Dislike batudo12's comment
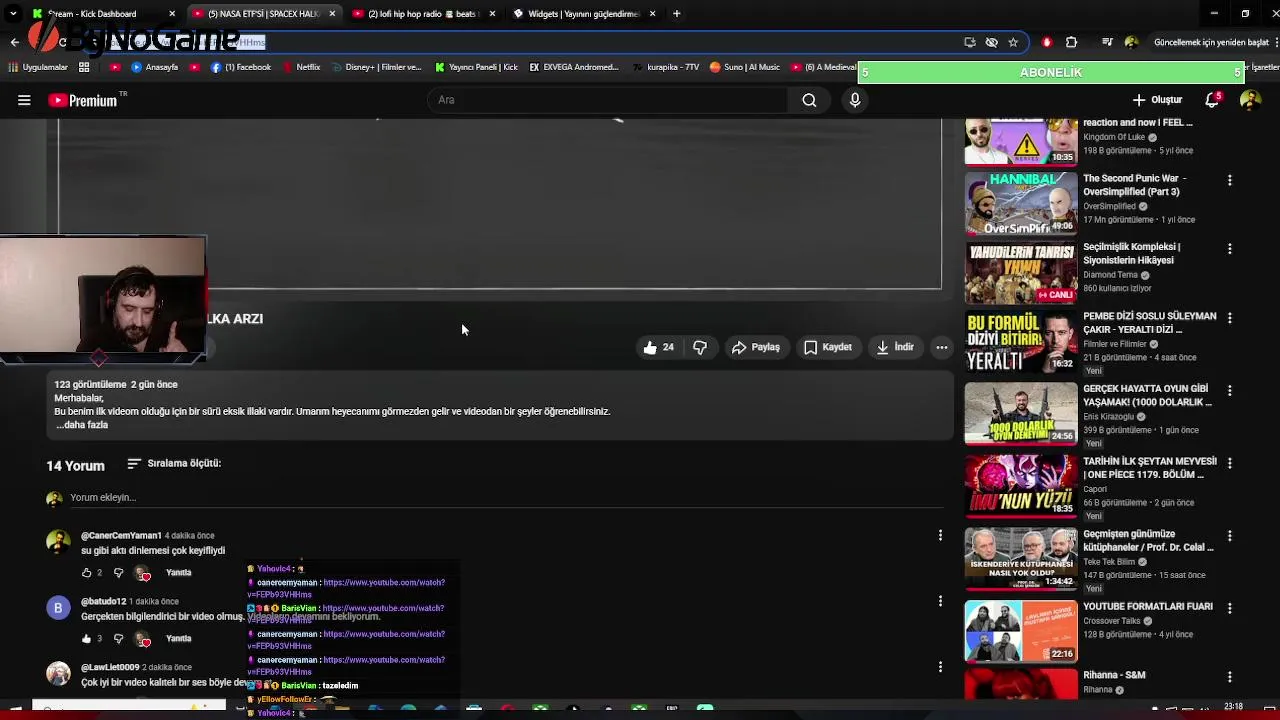Screen dimensions: 1280x720 coord(118,639)
